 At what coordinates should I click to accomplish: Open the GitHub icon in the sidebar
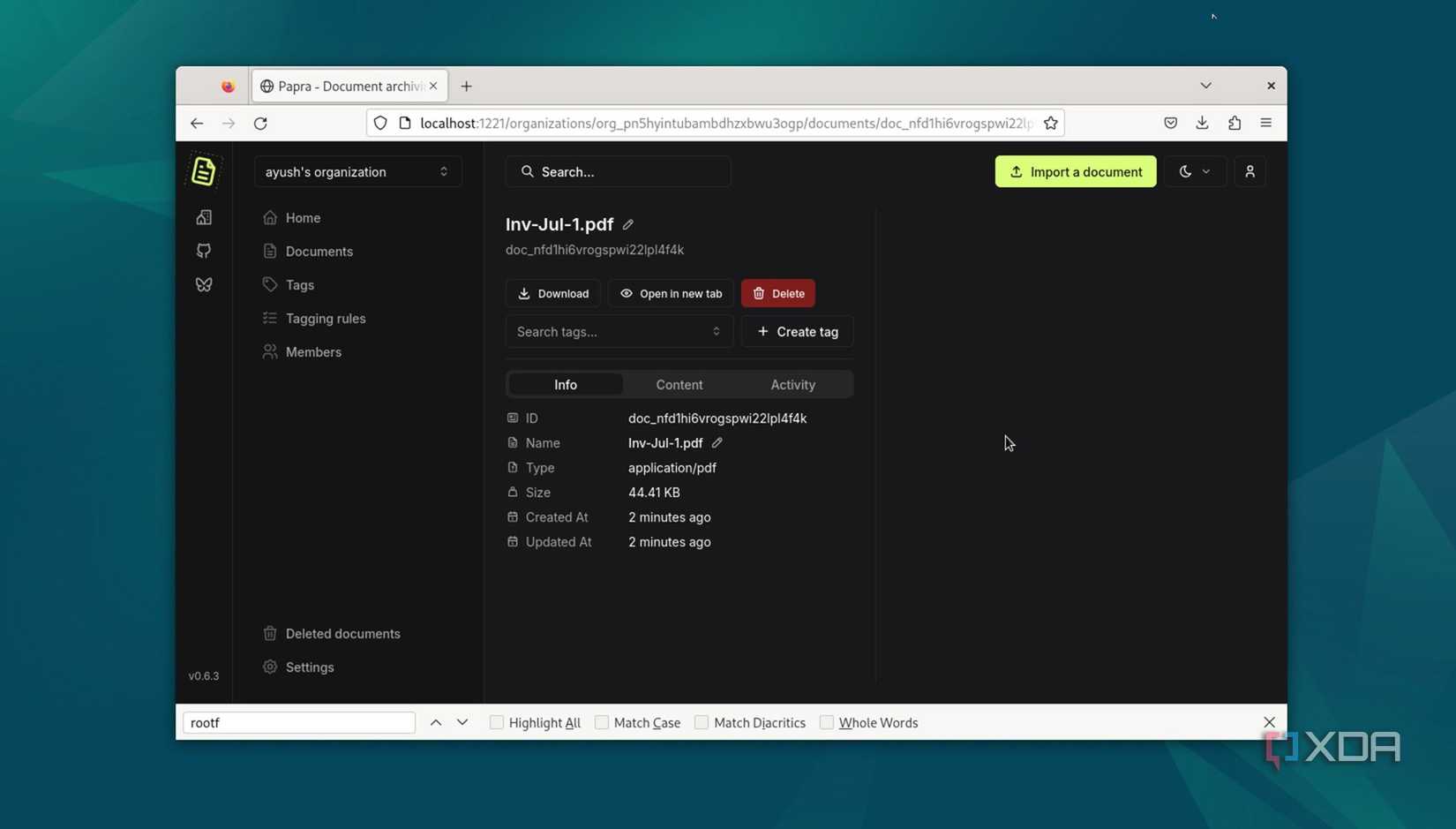coord(204,251)
